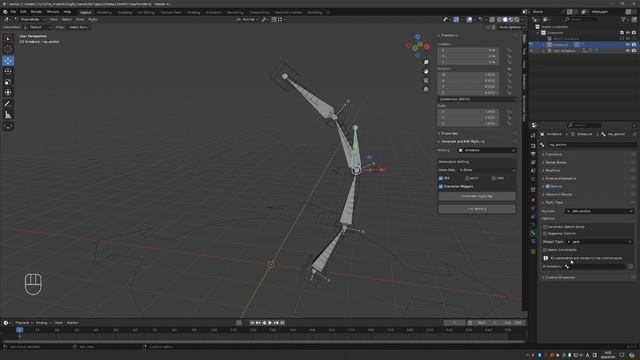Switch to the Shading workspace tab
This screenshot has height=360, width=640.
(193, 13)
